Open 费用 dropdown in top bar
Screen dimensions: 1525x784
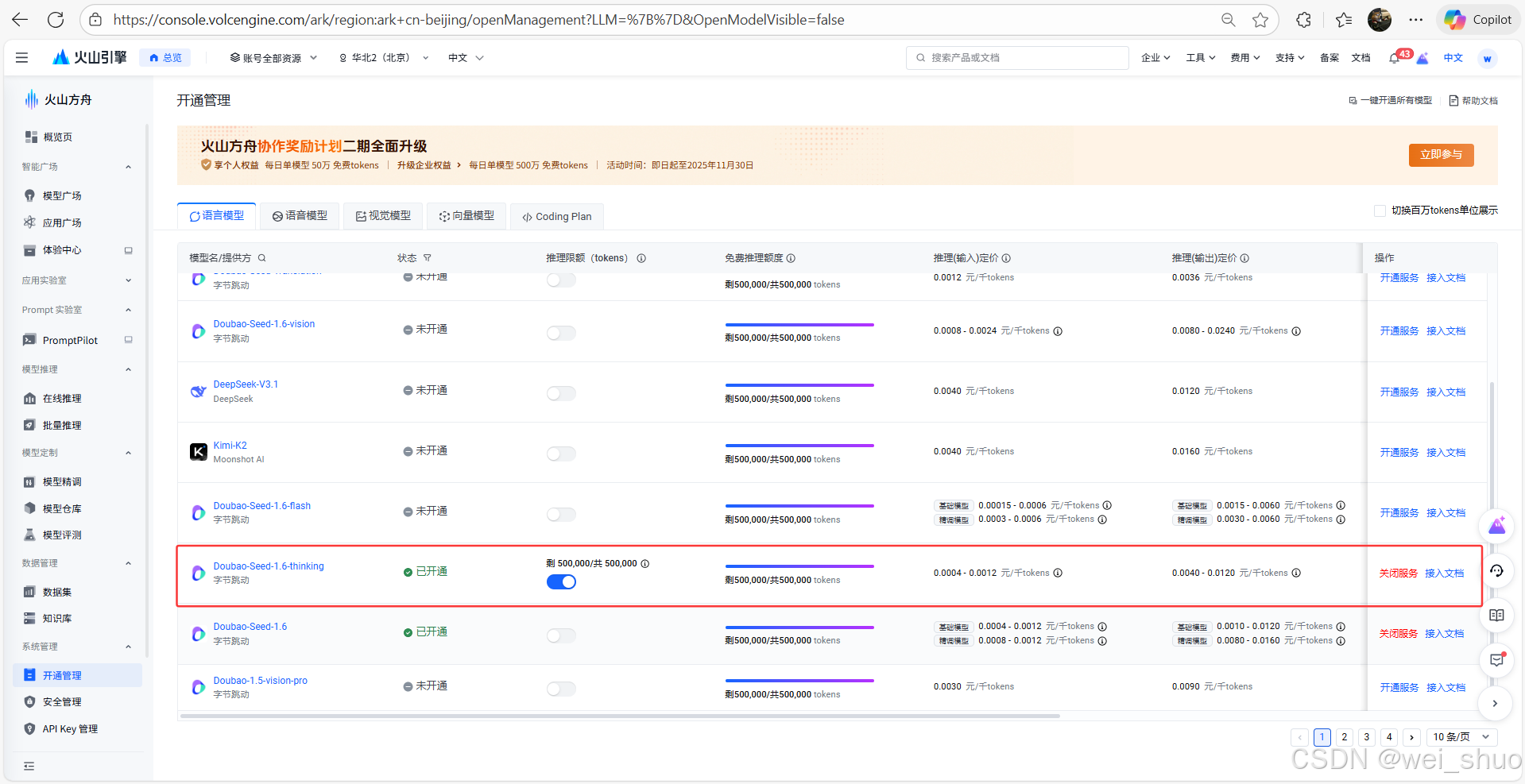click(x=1244, y=58)
